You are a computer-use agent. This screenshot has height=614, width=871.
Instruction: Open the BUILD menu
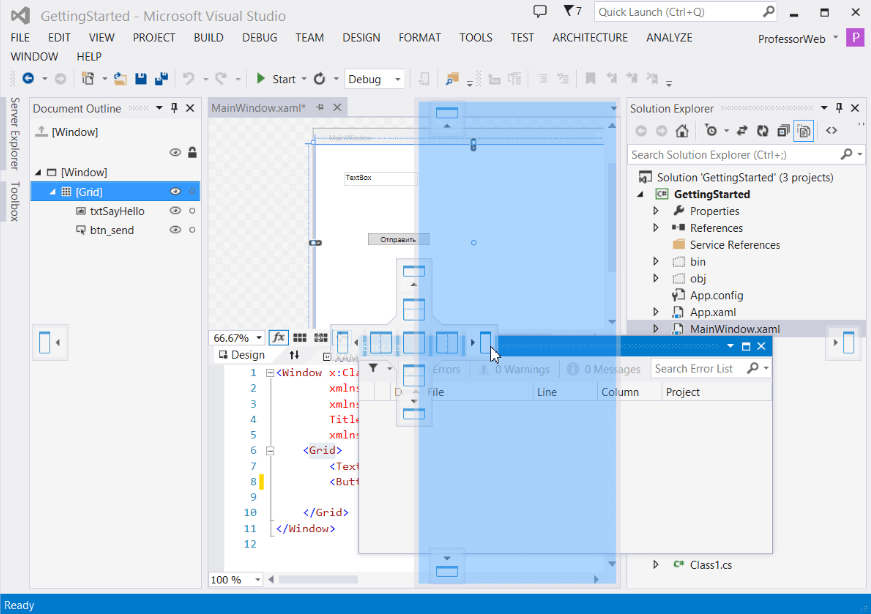208,37
